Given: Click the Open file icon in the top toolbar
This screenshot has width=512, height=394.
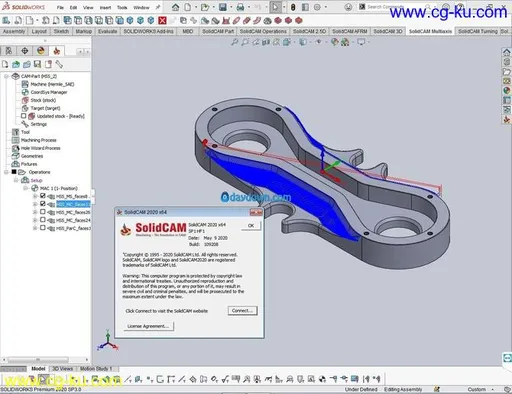Looking at the screenshot, I should (x=205, y=7).
